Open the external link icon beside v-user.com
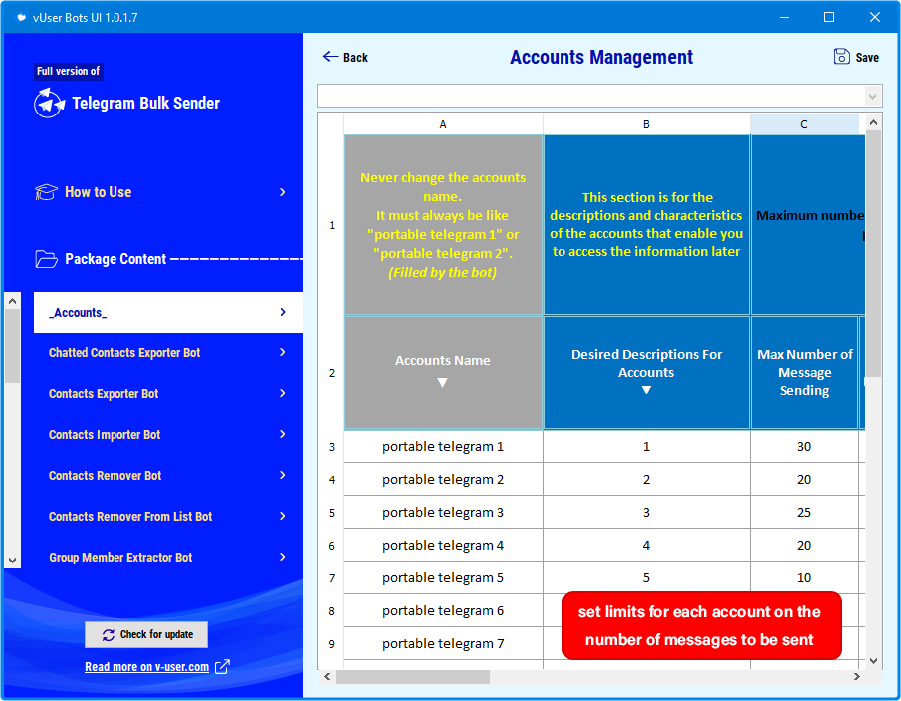Screen dimensions: 901x701 [x=222, y=667]
